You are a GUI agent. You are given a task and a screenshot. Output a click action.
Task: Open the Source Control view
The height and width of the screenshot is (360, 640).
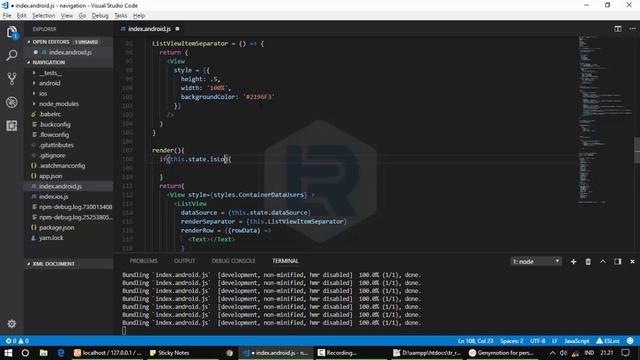point(11,78)
